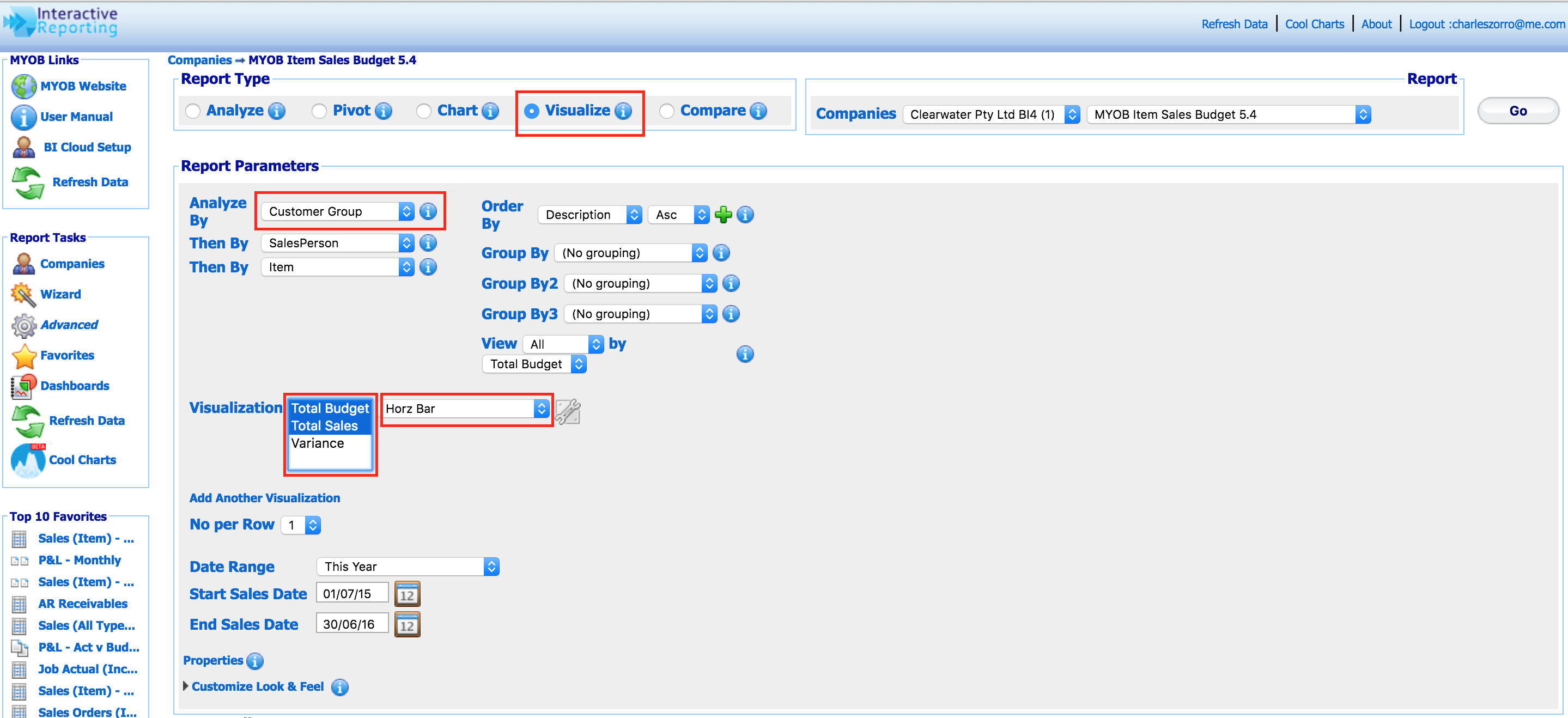
Task: Show info for the Compare report type
Action: click(x=758, y=111)
